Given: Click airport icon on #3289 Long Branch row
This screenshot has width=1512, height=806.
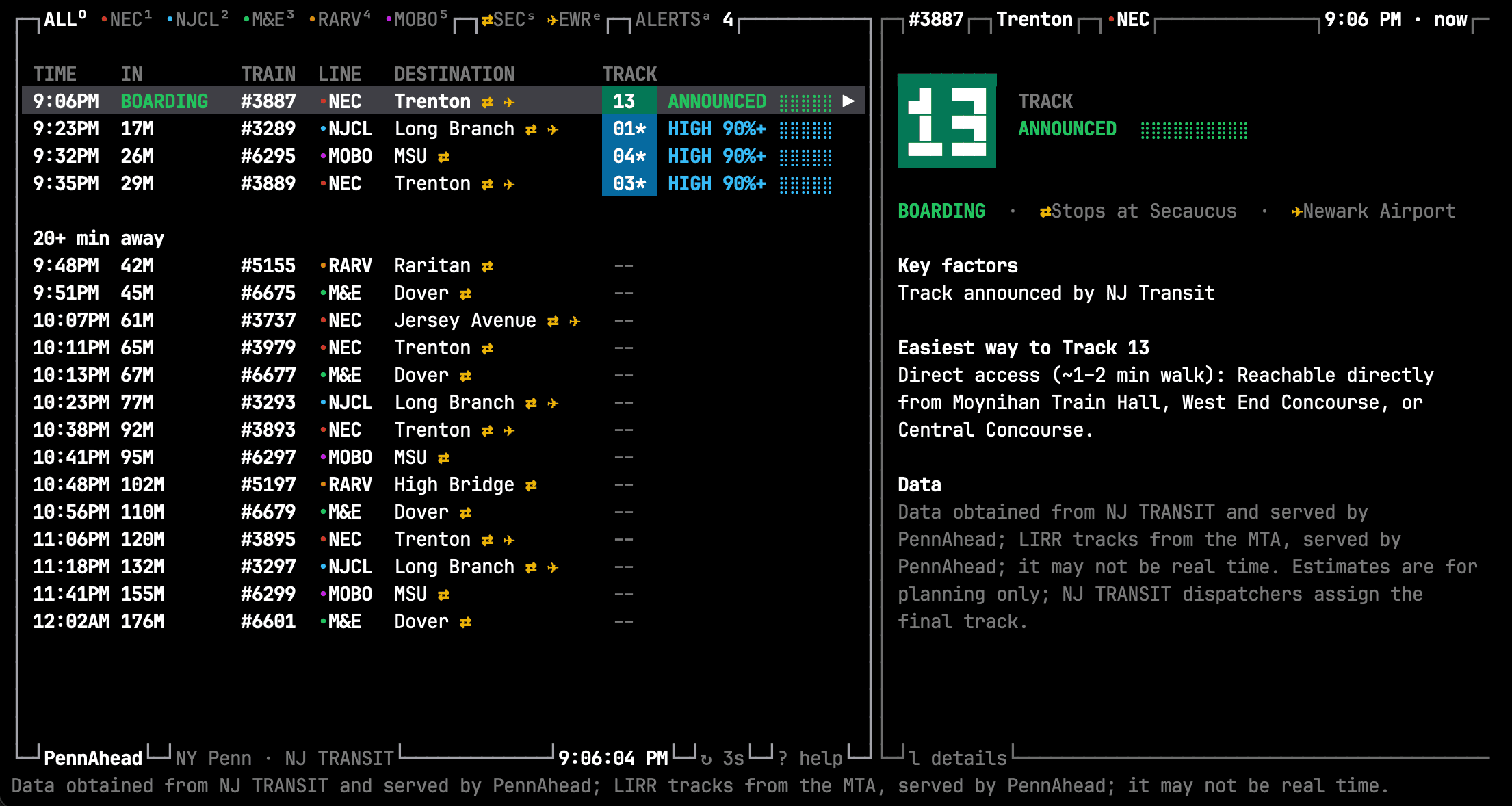Looking at the screenshot, I should pos(553,129).
